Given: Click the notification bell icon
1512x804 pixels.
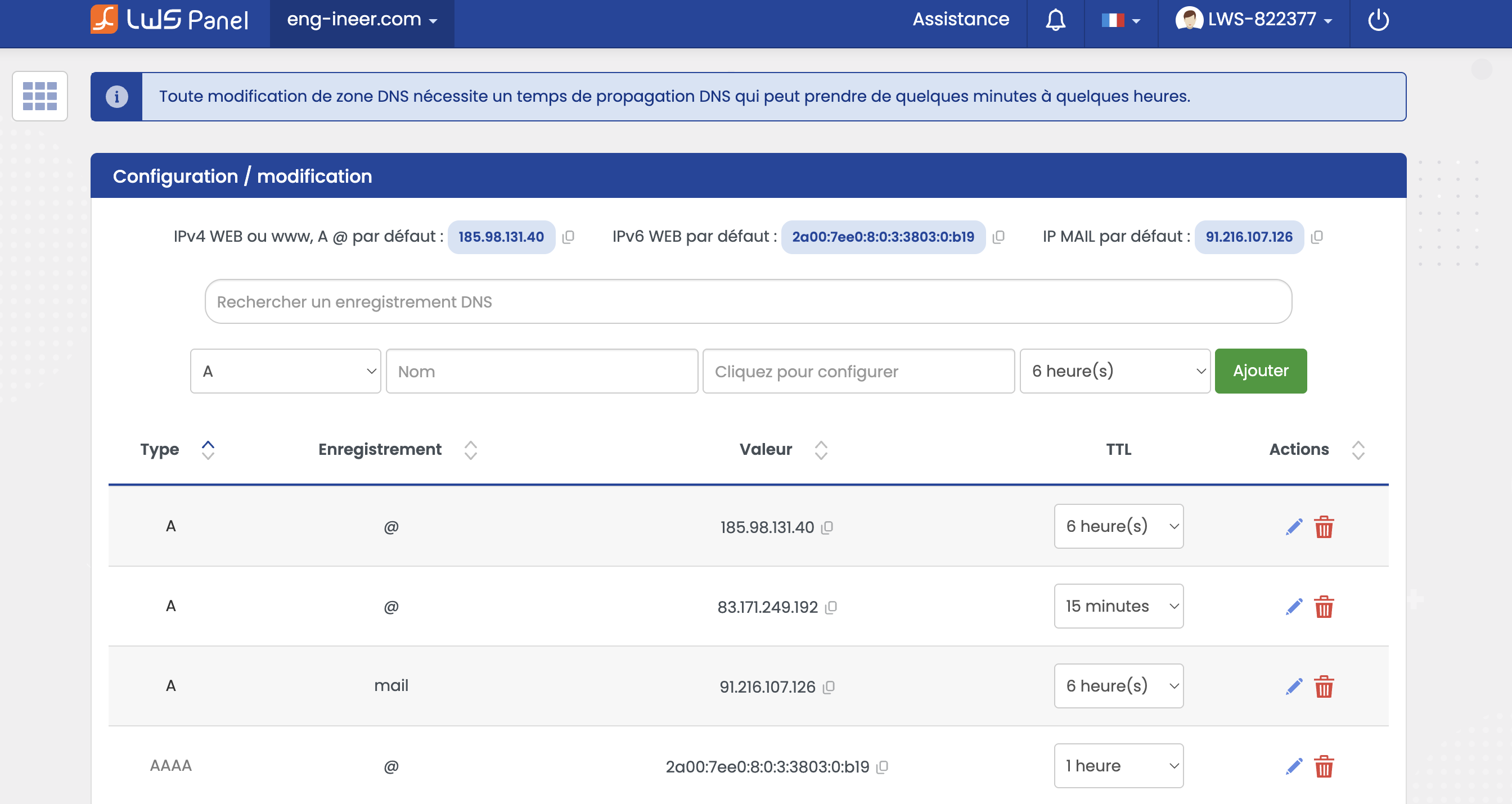Looking at the screenshot, I should click(x=1055, y=20).
